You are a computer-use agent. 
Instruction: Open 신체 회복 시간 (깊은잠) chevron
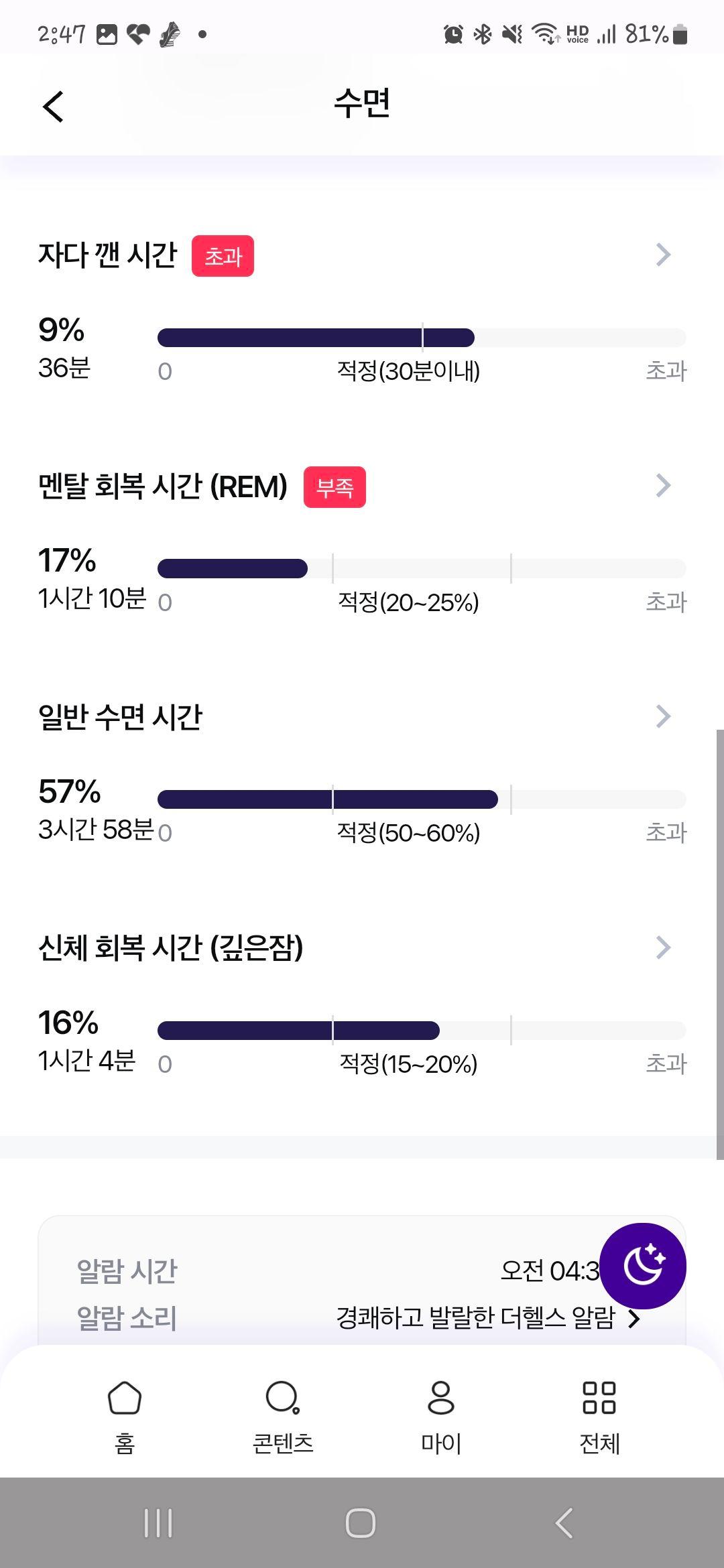(x=663, y=948)
